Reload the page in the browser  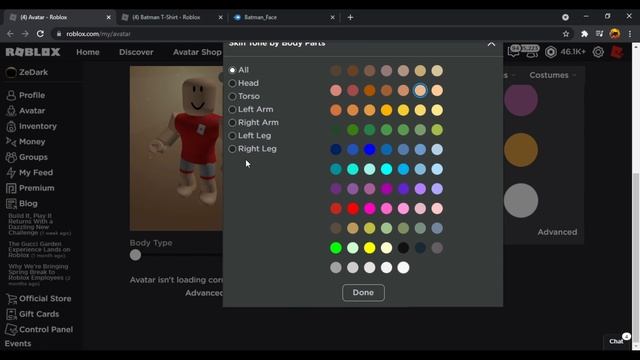(x=40, y=34)
